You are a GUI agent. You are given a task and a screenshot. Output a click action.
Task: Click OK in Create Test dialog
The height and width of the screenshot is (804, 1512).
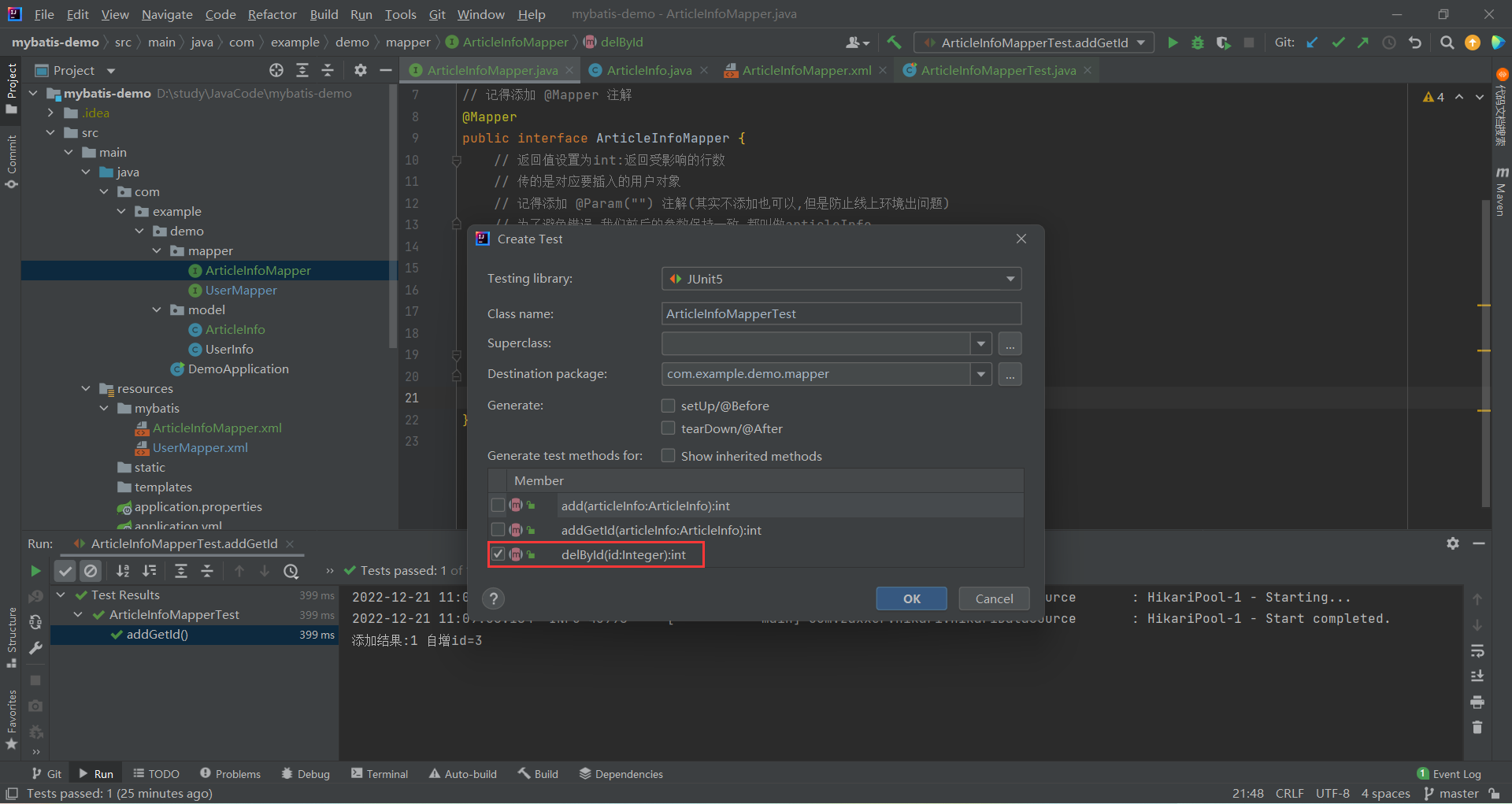[912, 598]
